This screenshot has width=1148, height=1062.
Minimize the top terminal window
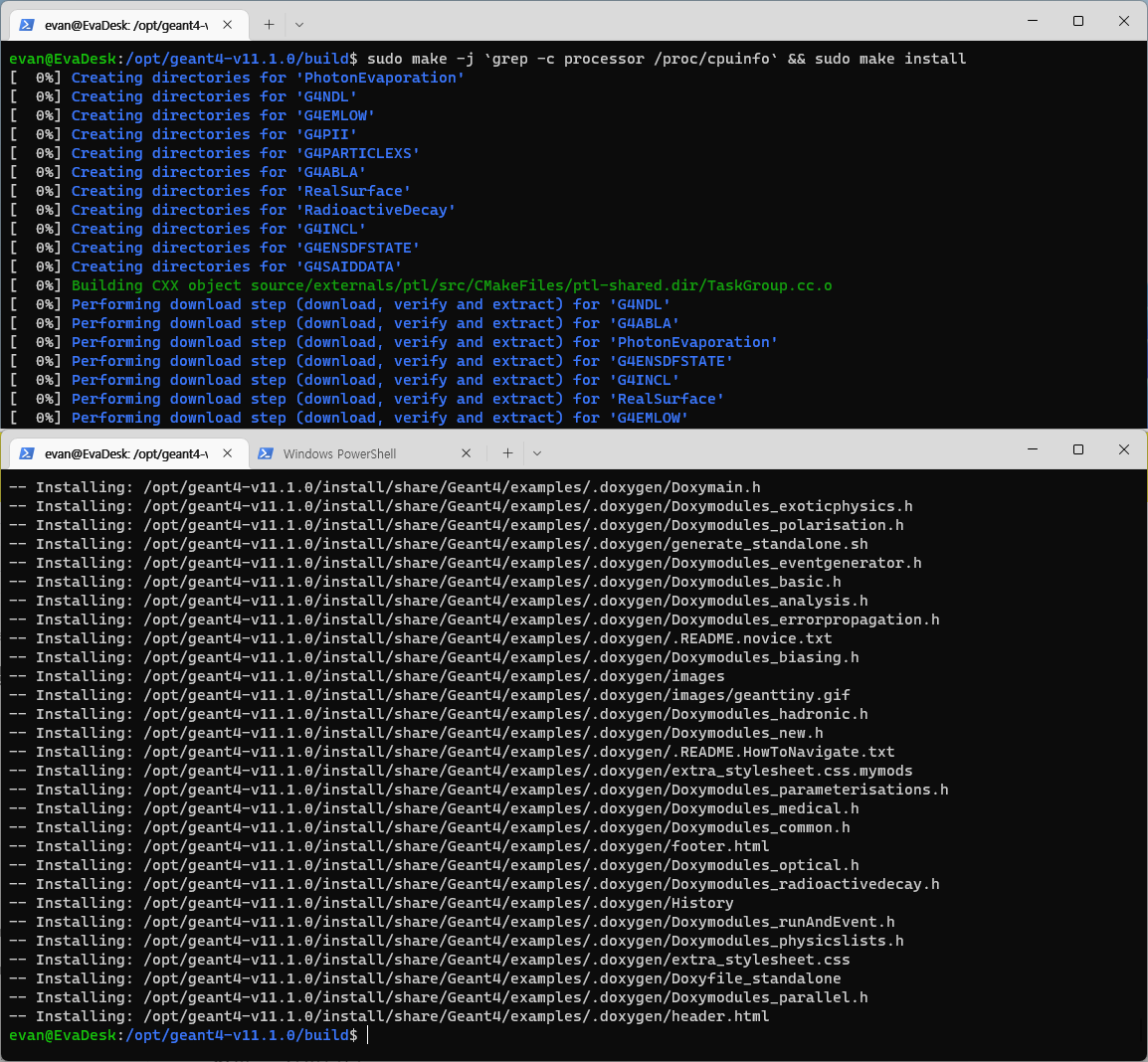(x=1033, y=21)
